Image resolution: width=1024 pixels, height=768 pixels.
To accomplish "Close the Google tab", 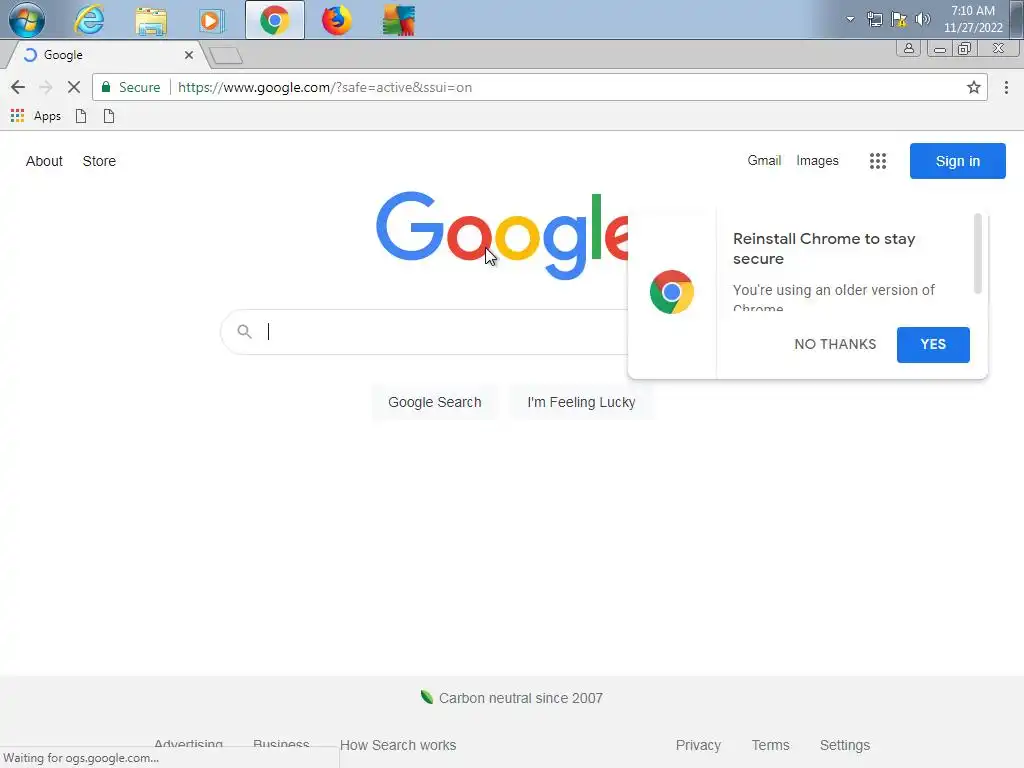I will [x=189, y=55].
